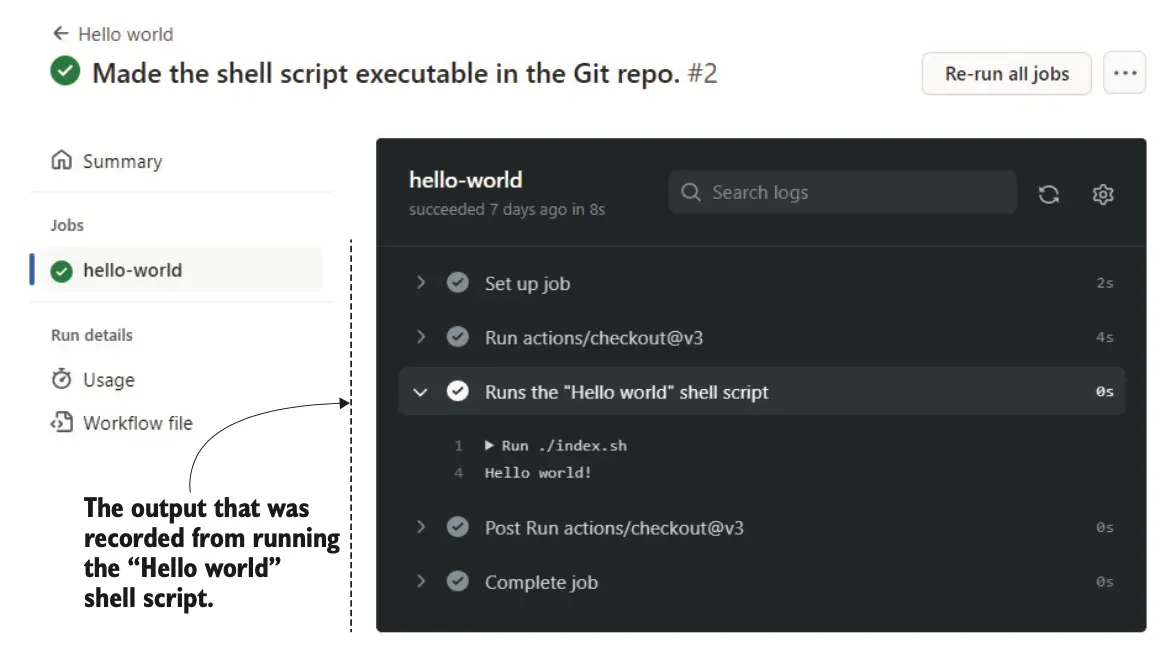1168x664 pixels.
Task: Click the Summary home icon
Action: coord(62,161)
